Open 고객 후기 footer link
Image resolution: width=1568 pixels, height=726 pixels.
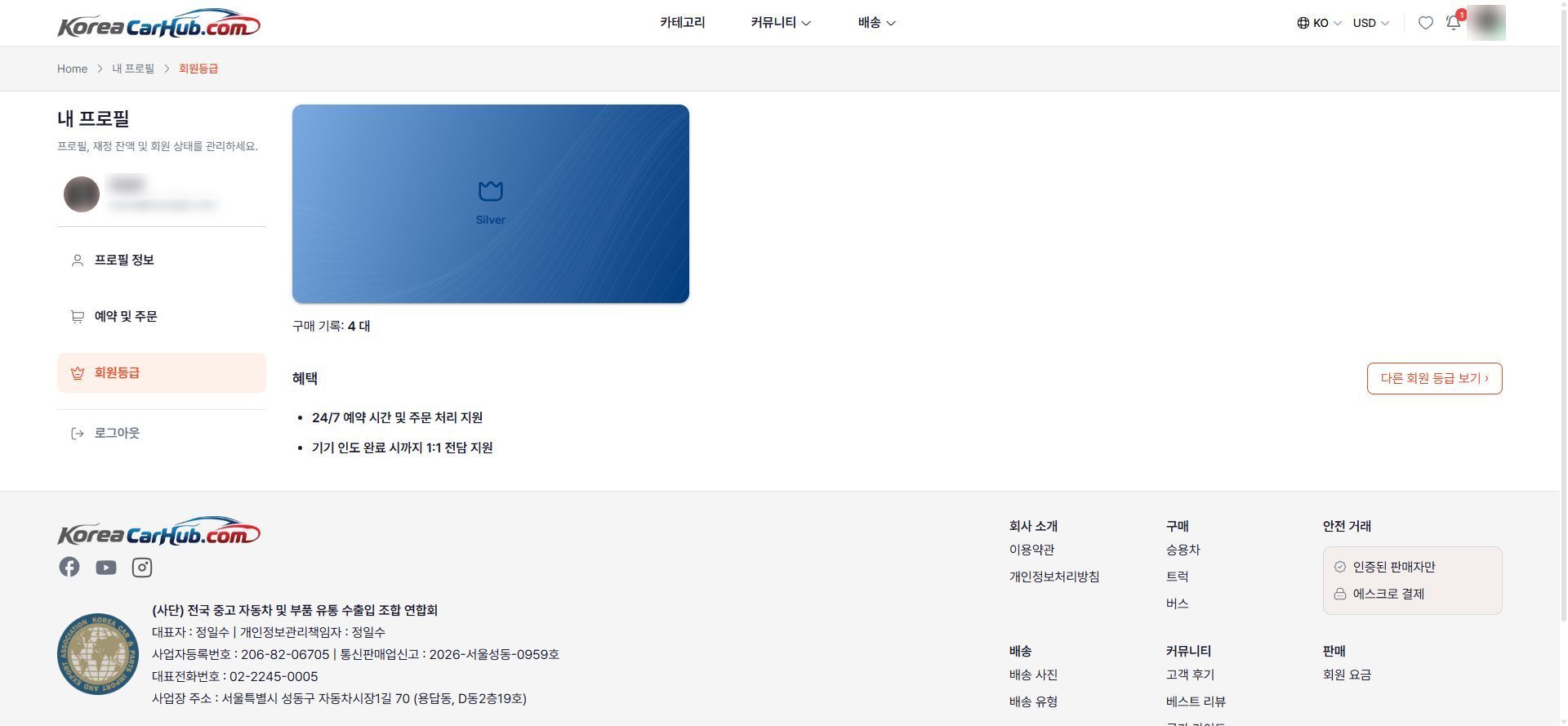1190,675
